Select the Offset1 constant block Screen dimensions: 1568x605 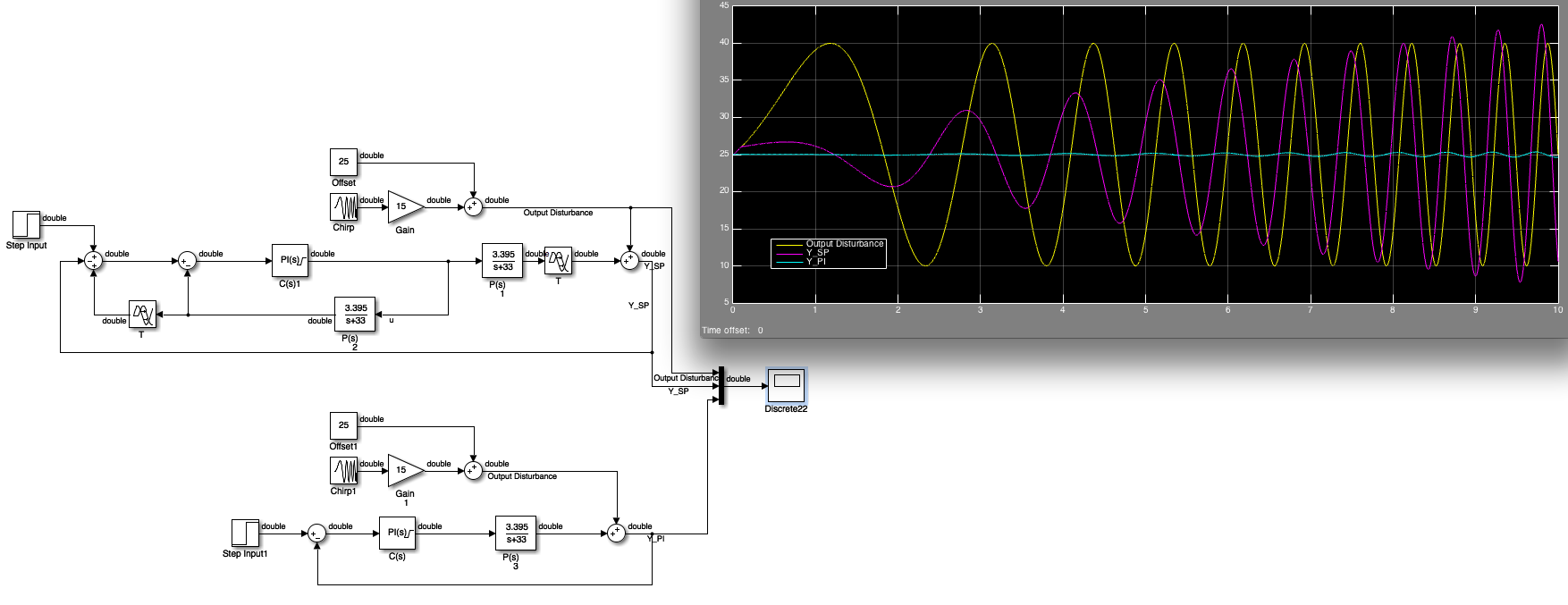coord(343,426)
